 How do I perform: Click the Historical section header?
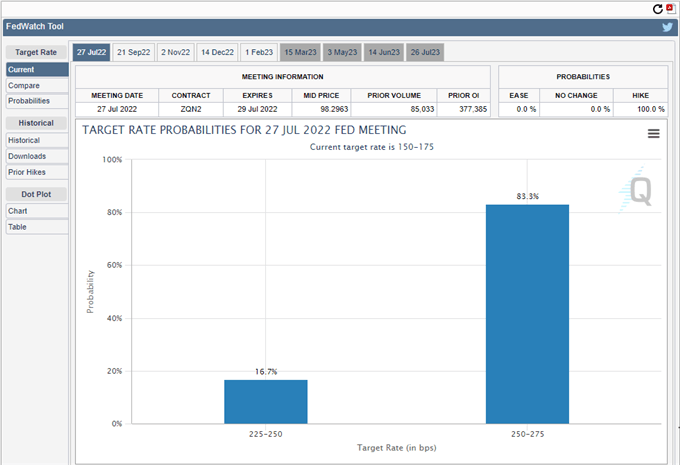tap(36, 123)
